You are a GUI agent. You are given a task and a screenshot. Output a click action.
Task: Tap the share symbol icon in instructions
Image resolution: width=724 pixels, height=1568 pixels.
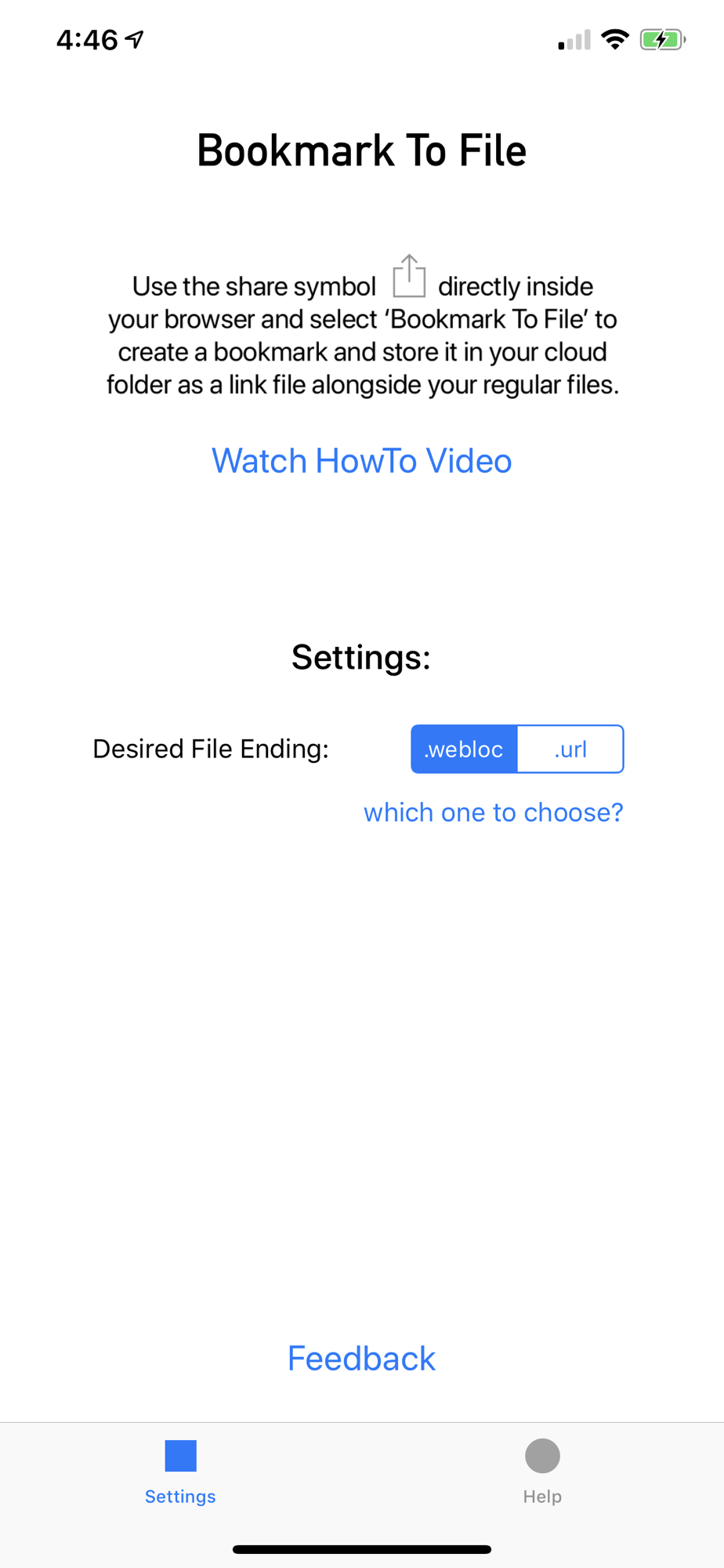point(409,276)
